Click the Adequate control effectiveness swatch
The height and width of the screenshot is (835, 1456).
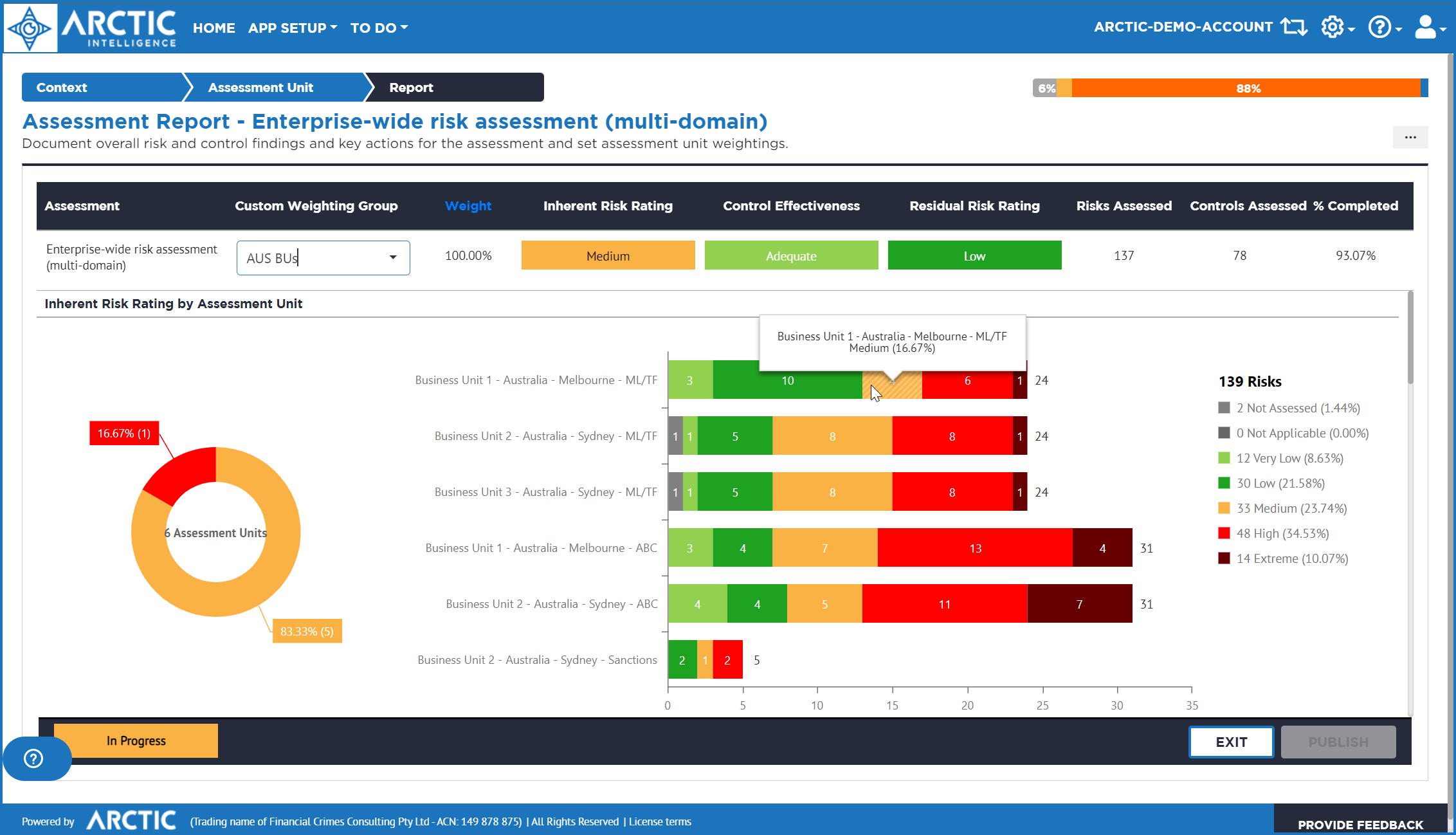[791, 255]
